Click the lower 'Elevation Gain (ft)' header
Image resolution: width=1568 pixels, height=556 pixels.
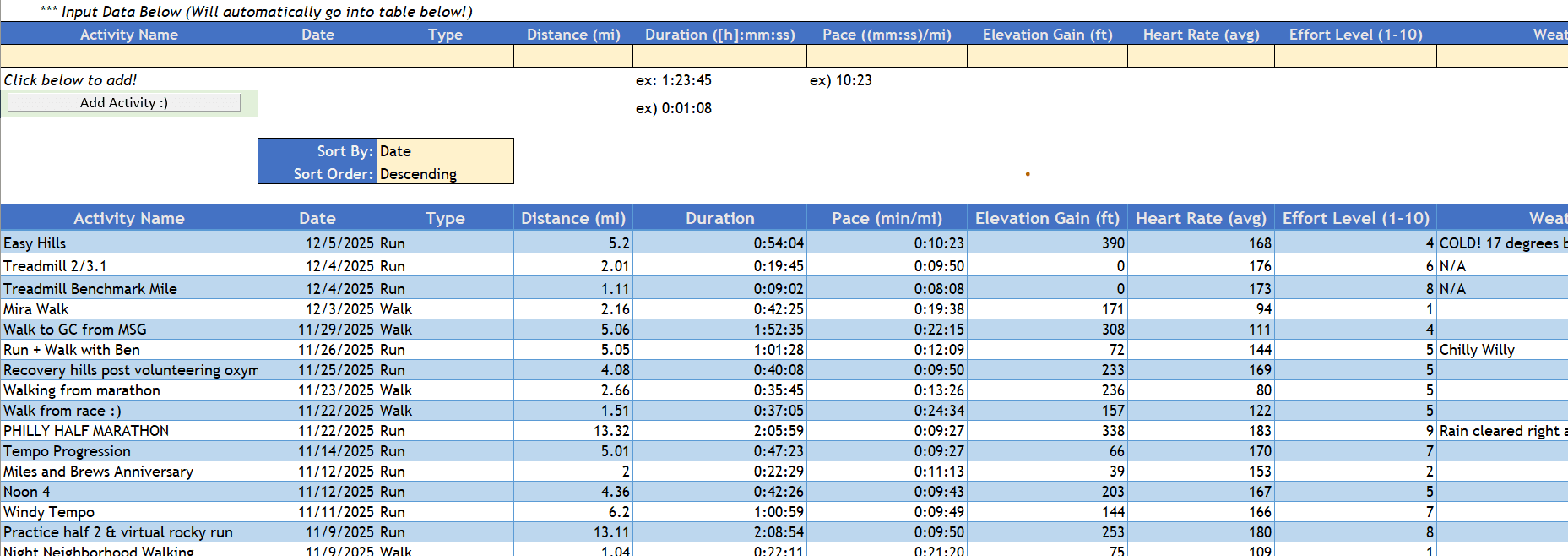1047,218
